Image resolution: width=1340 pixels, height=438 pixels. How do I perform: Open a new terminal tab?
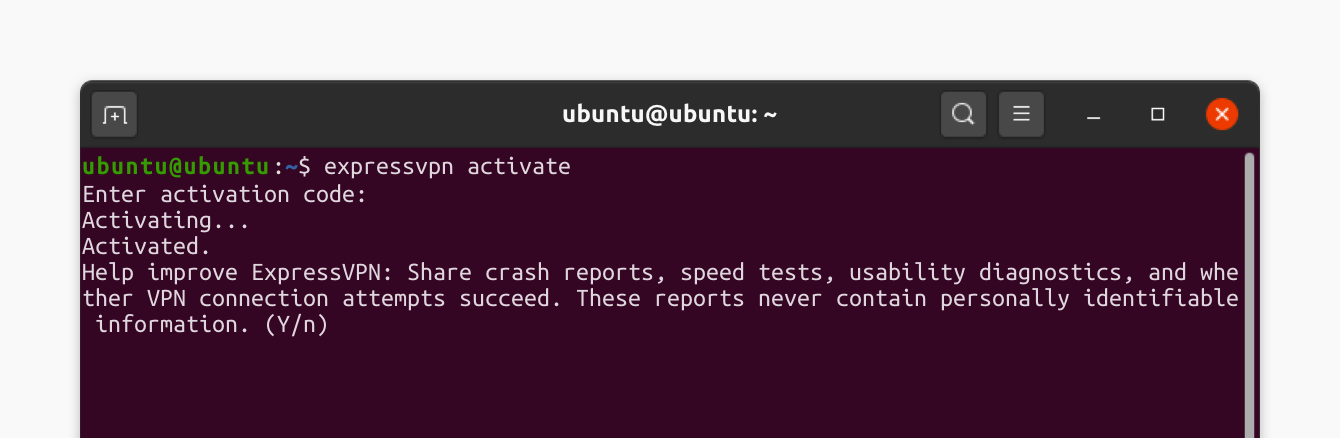click(114, 115)
